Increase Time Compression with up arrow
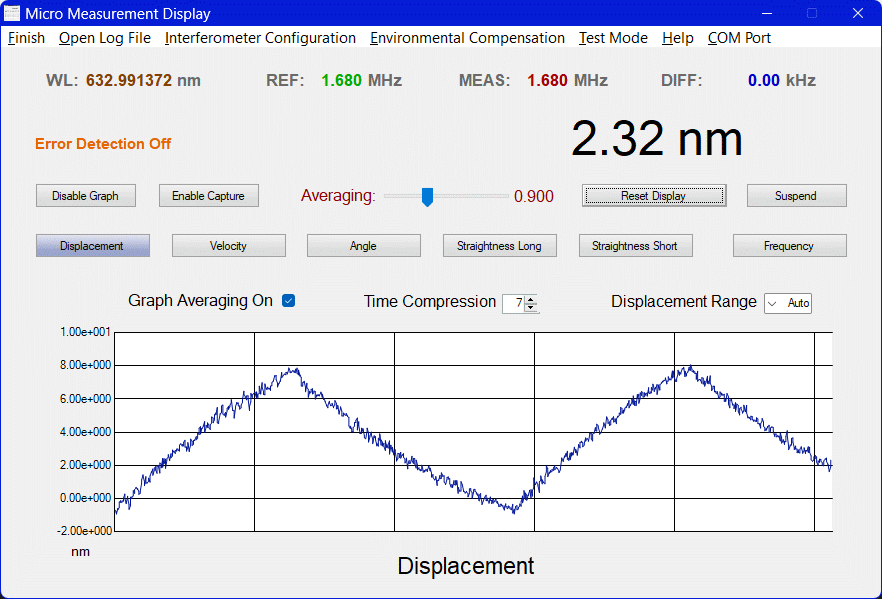Viewport: 882px width, 599px height. (x=531, y=299)
